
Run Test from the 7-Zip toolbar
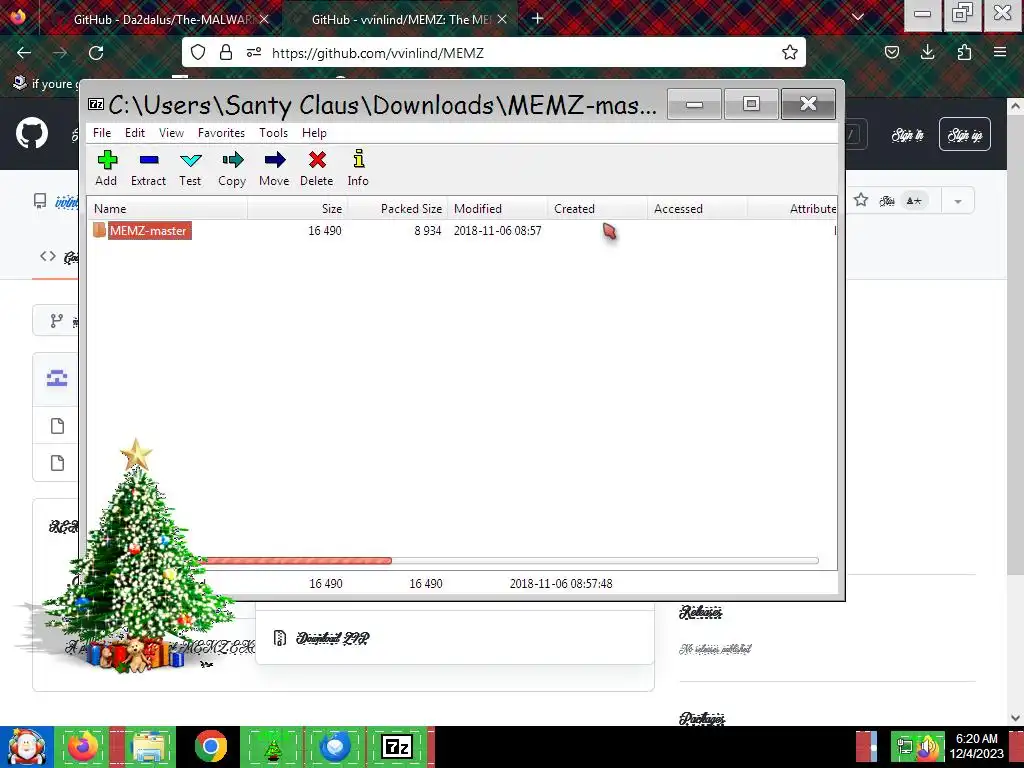pyautogui.click(x=190, y=168)
